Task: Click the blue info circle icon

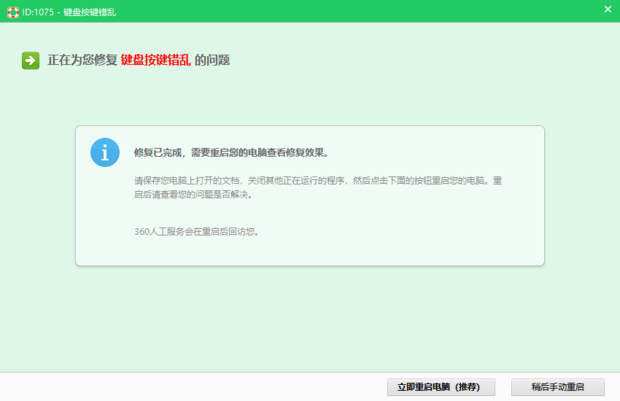Action: (105, 152)
